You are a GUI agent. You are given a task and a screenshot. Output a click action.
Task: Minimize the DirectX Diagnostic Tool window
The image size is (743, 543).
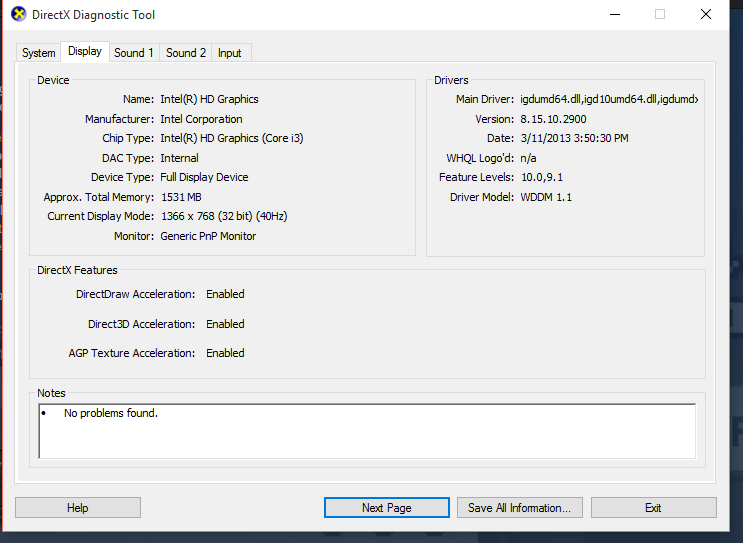[615, 14]
